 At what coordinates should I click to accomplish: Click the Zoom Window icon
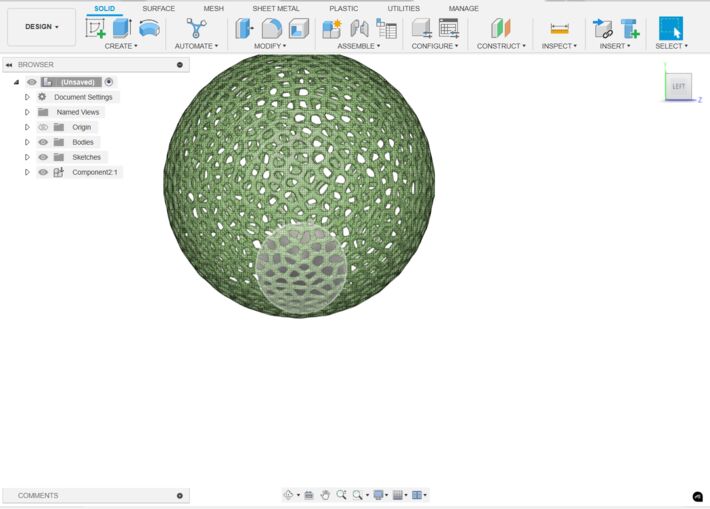341,495
